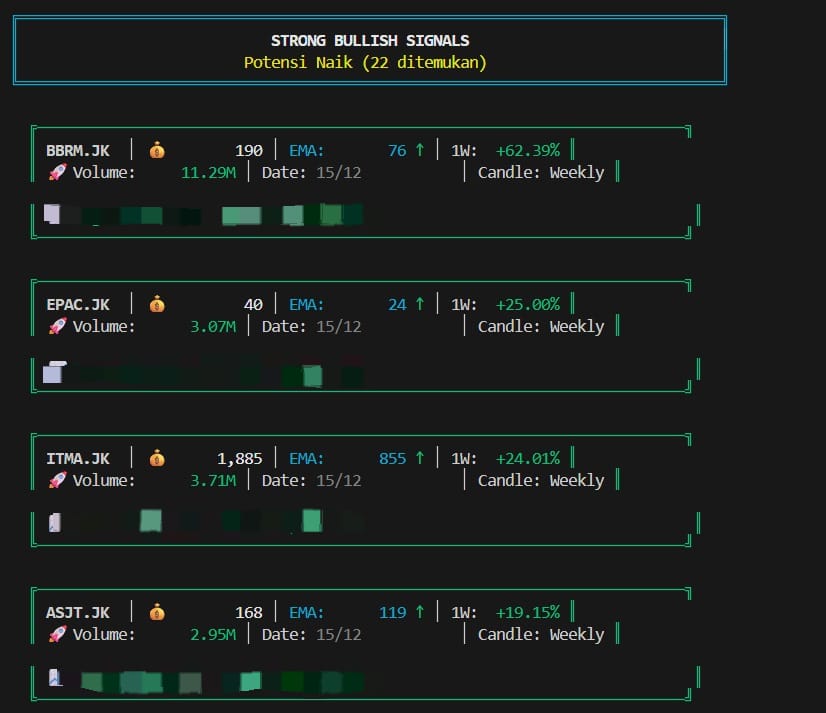826x713 pixels.
Task: Click the small icon in ASJT.JK bar row
Action: [55, 677]
